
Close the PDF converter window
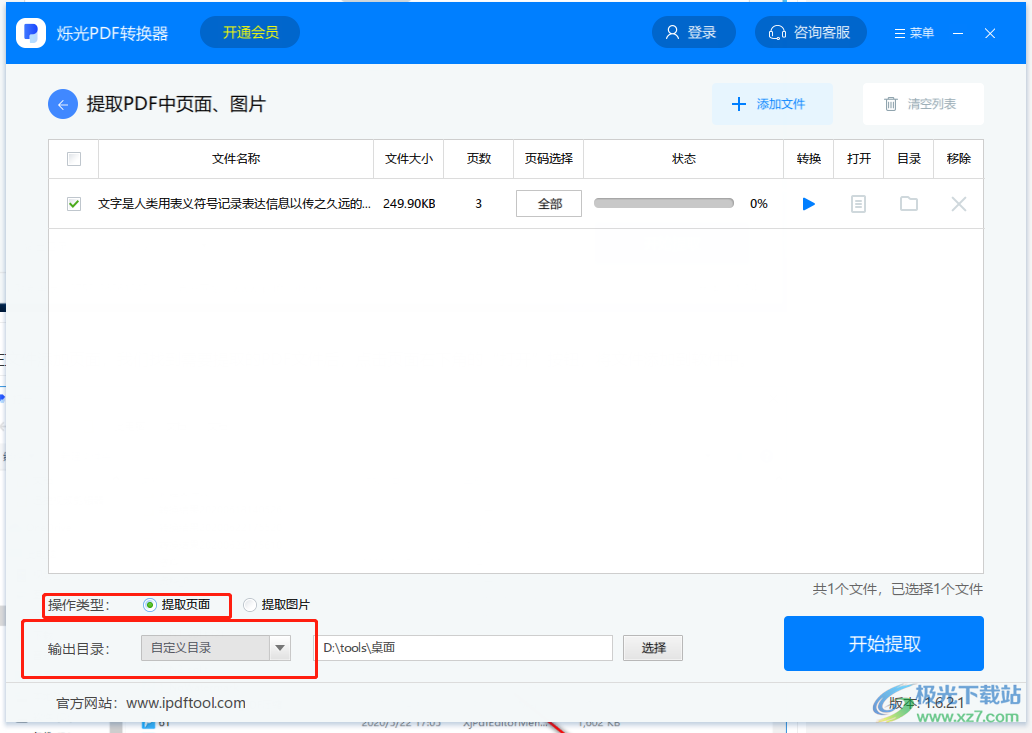coord(990,33)
